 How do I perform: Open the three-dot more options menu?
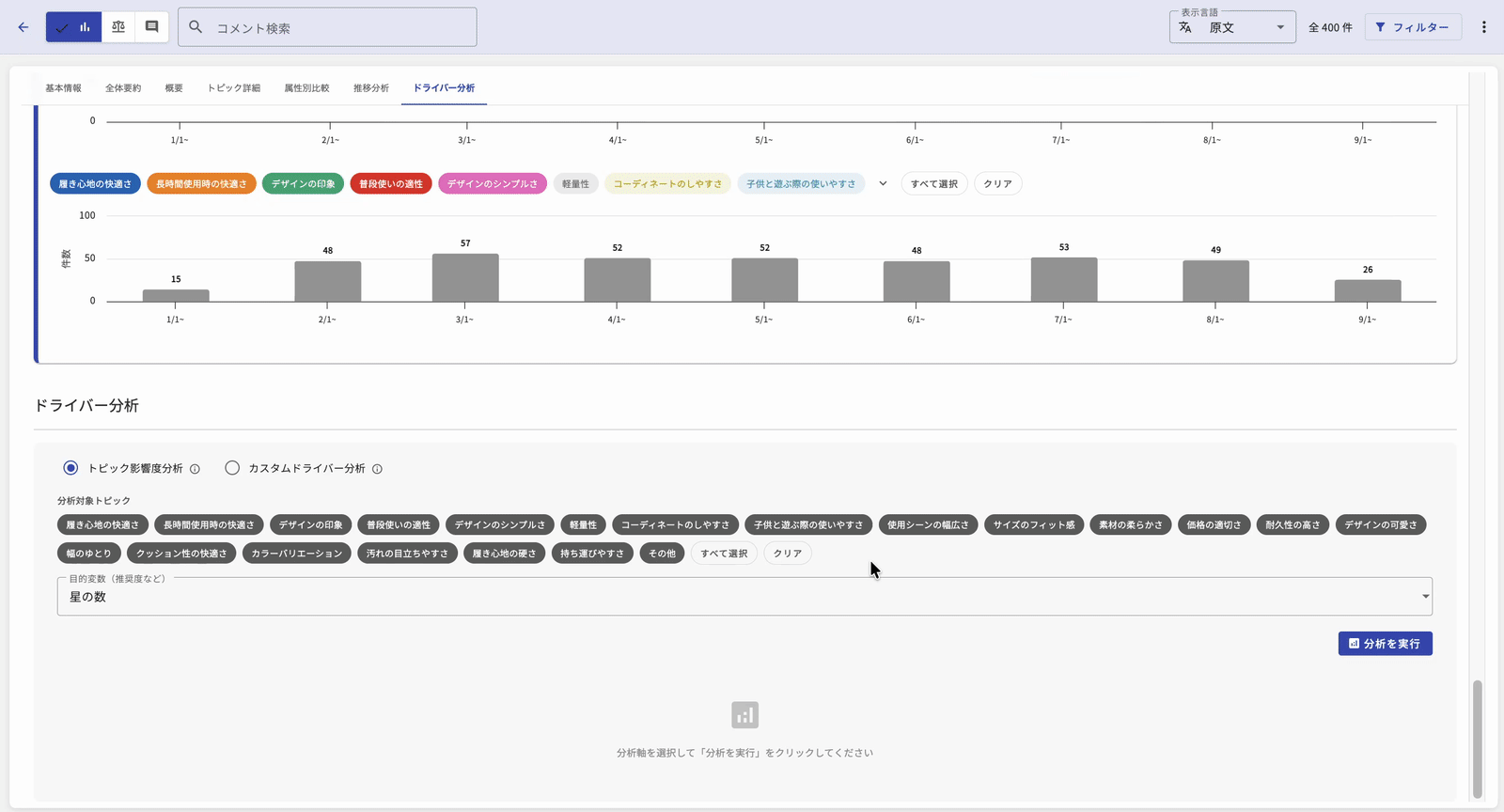click(x=1484, y=27)
